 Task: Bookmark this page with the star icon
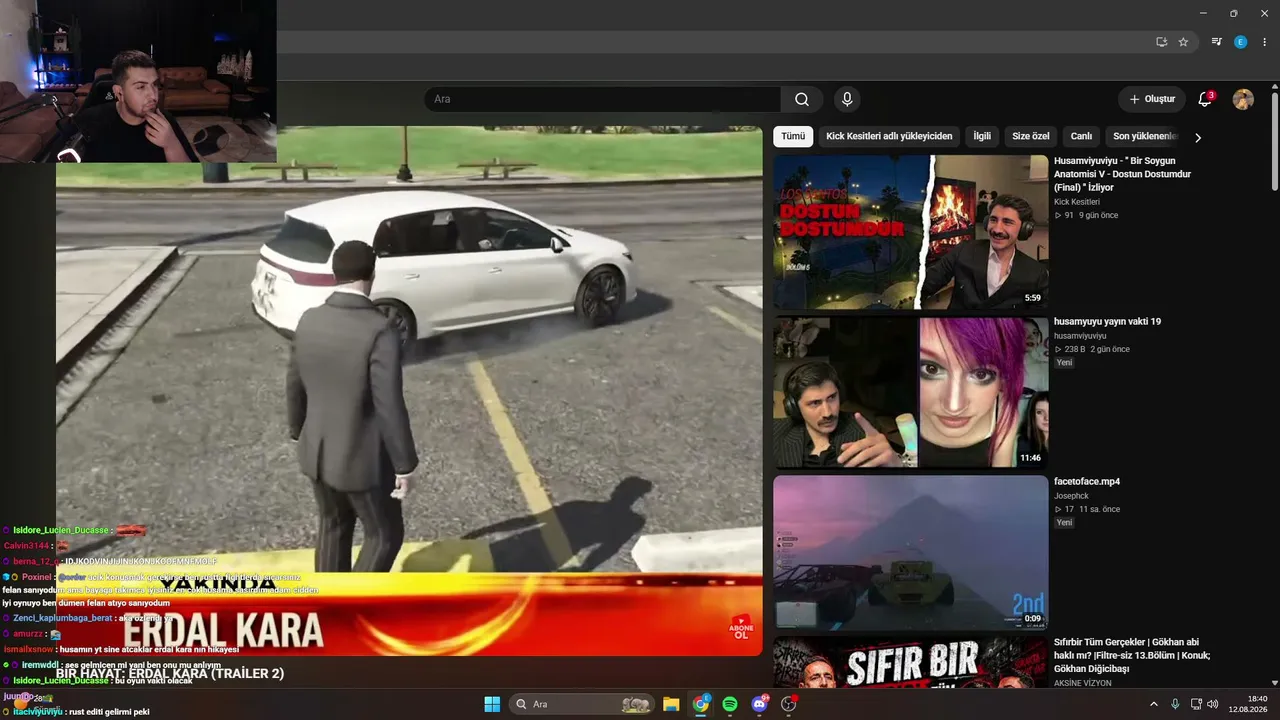pos(1183,42)
